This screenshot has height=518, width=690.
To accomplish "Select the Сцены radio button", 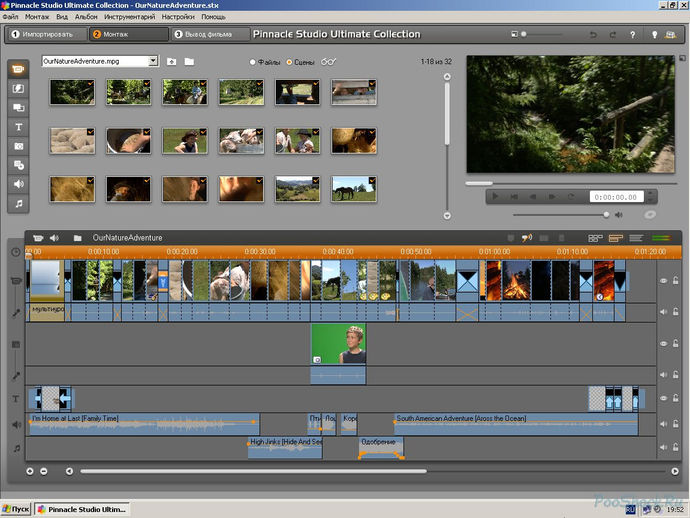I will [x=289, y=62].
